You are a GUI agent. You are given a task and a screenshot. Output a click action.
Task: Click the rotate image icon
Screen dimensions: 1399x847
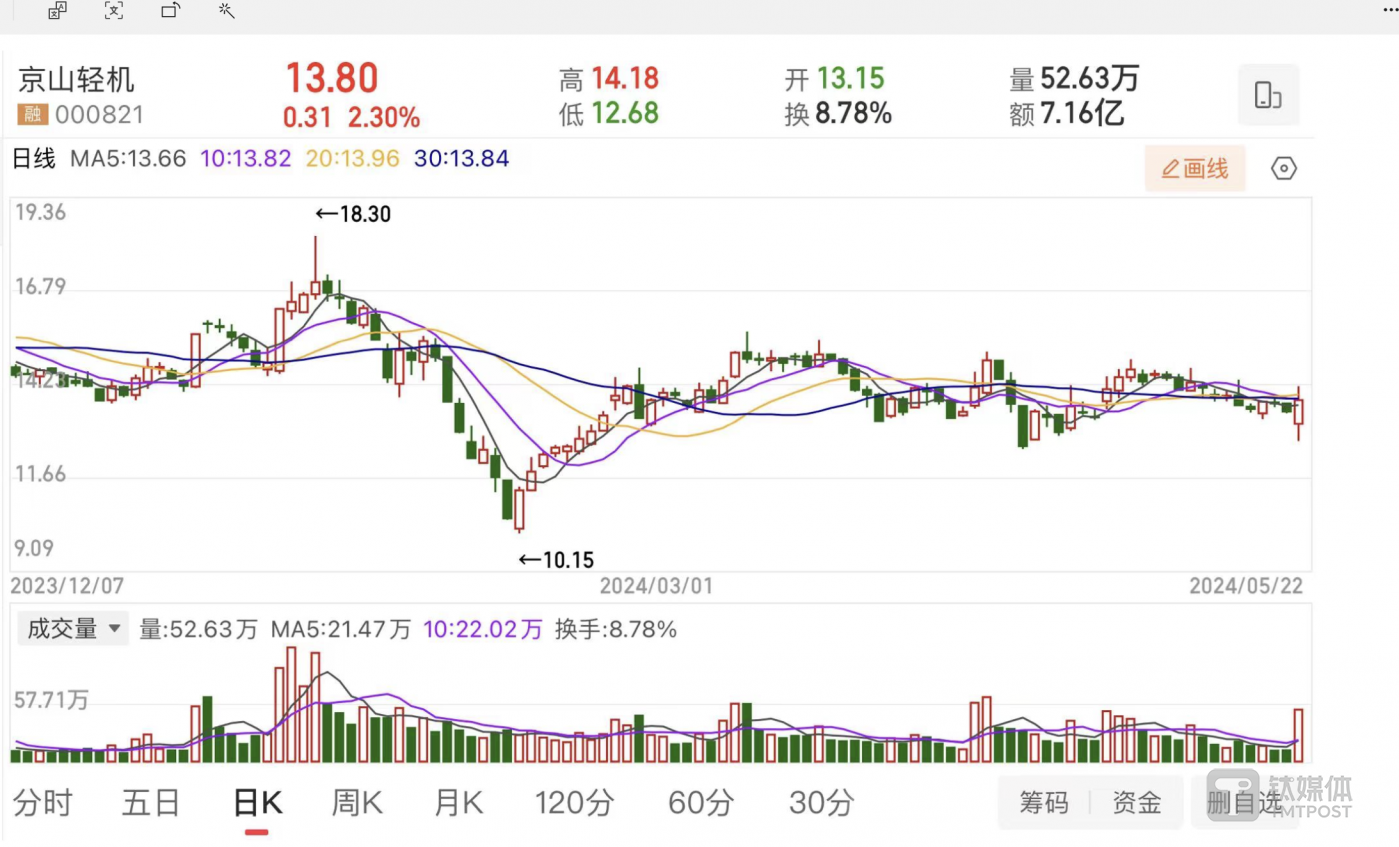(171, 11)
